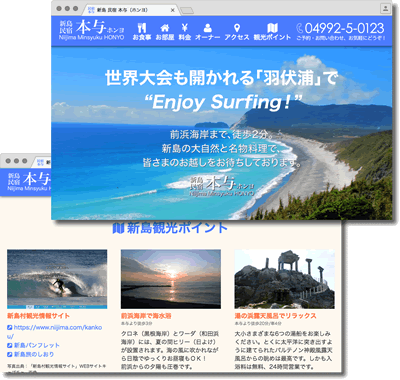This screenshot has height=380, width=400.
Task: Select the お部屋 house icon
Action: pyautogui.click(x=165, y=28)
